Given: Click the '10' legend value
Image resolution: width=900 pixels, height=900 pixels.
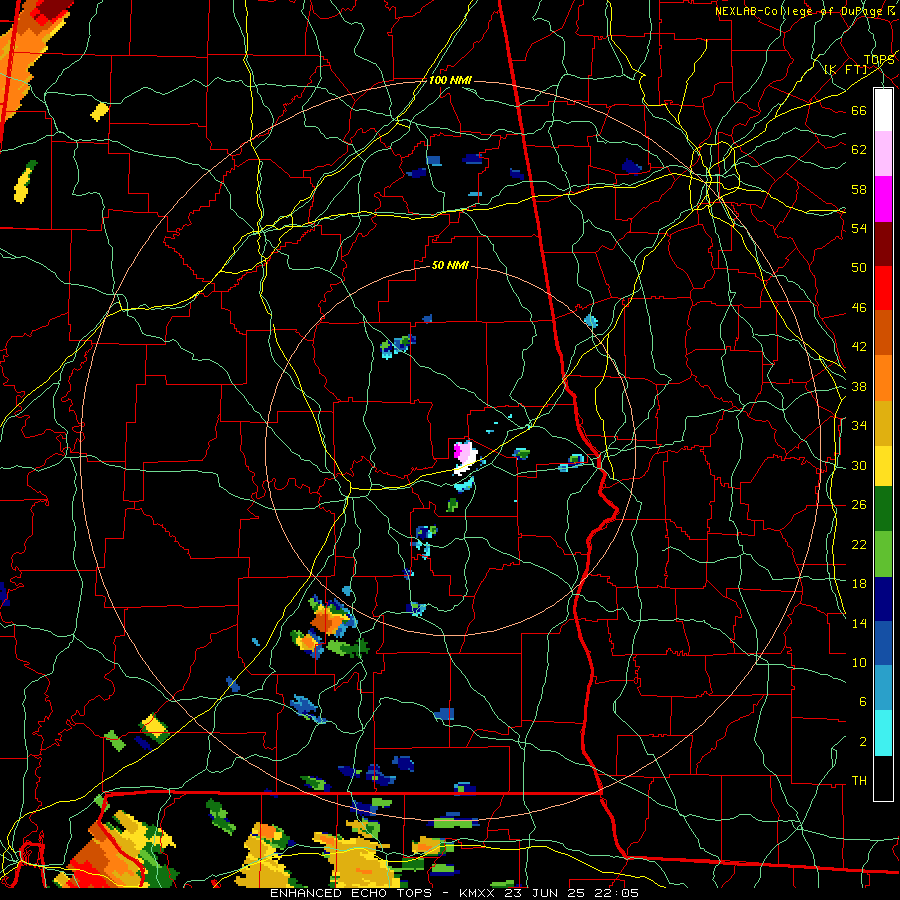Looking at the screenshot, I should [x=859, y=663].
